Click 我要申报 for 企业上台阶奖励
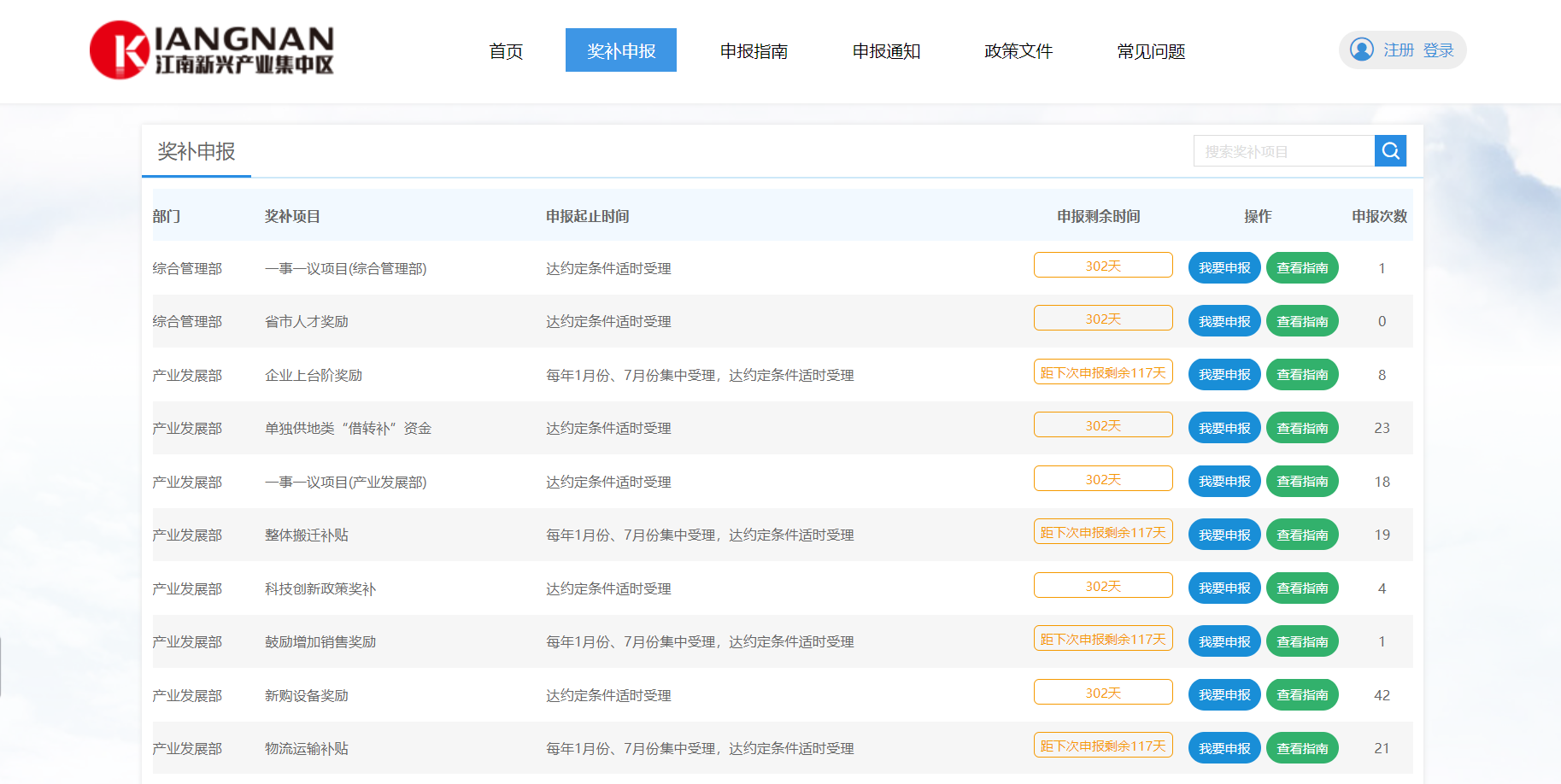Image resolution: width=1561 pixels, height=784 pixels. (1224, 375)
